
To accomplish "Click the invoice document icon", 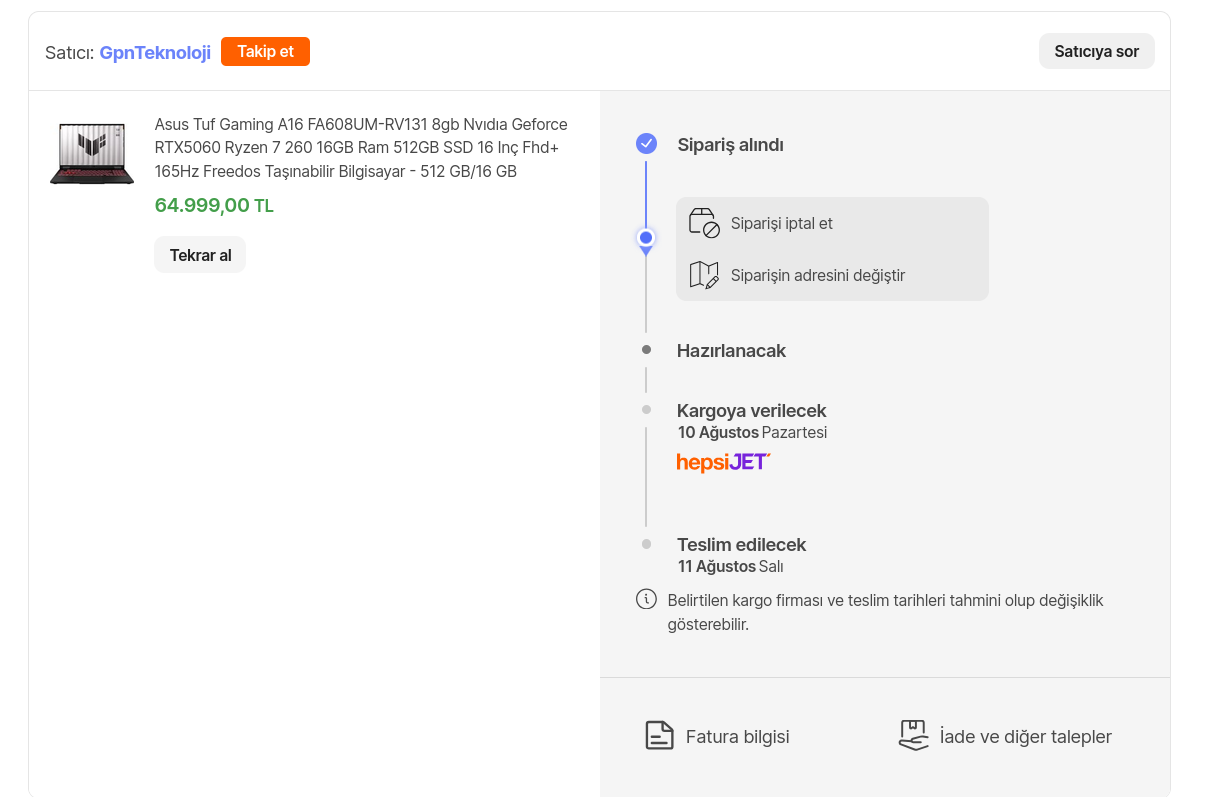I will click(x=659, y=736).
